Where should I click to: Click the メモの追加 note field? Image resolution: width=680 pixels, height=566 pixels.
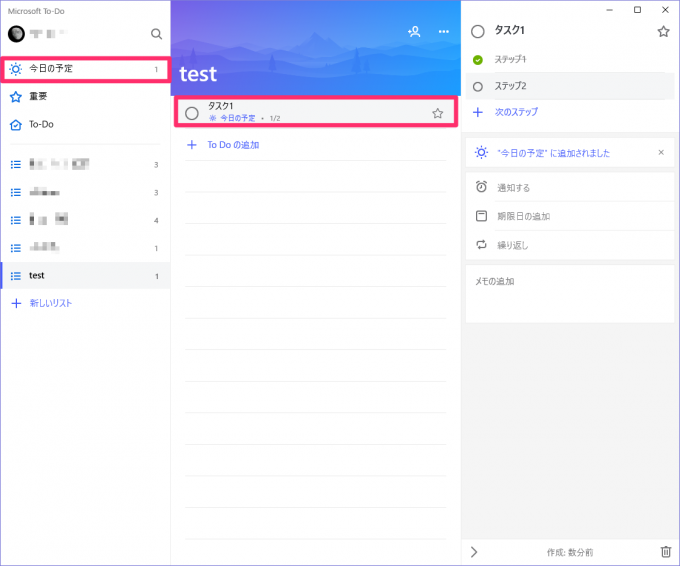[x=569, y=294]
